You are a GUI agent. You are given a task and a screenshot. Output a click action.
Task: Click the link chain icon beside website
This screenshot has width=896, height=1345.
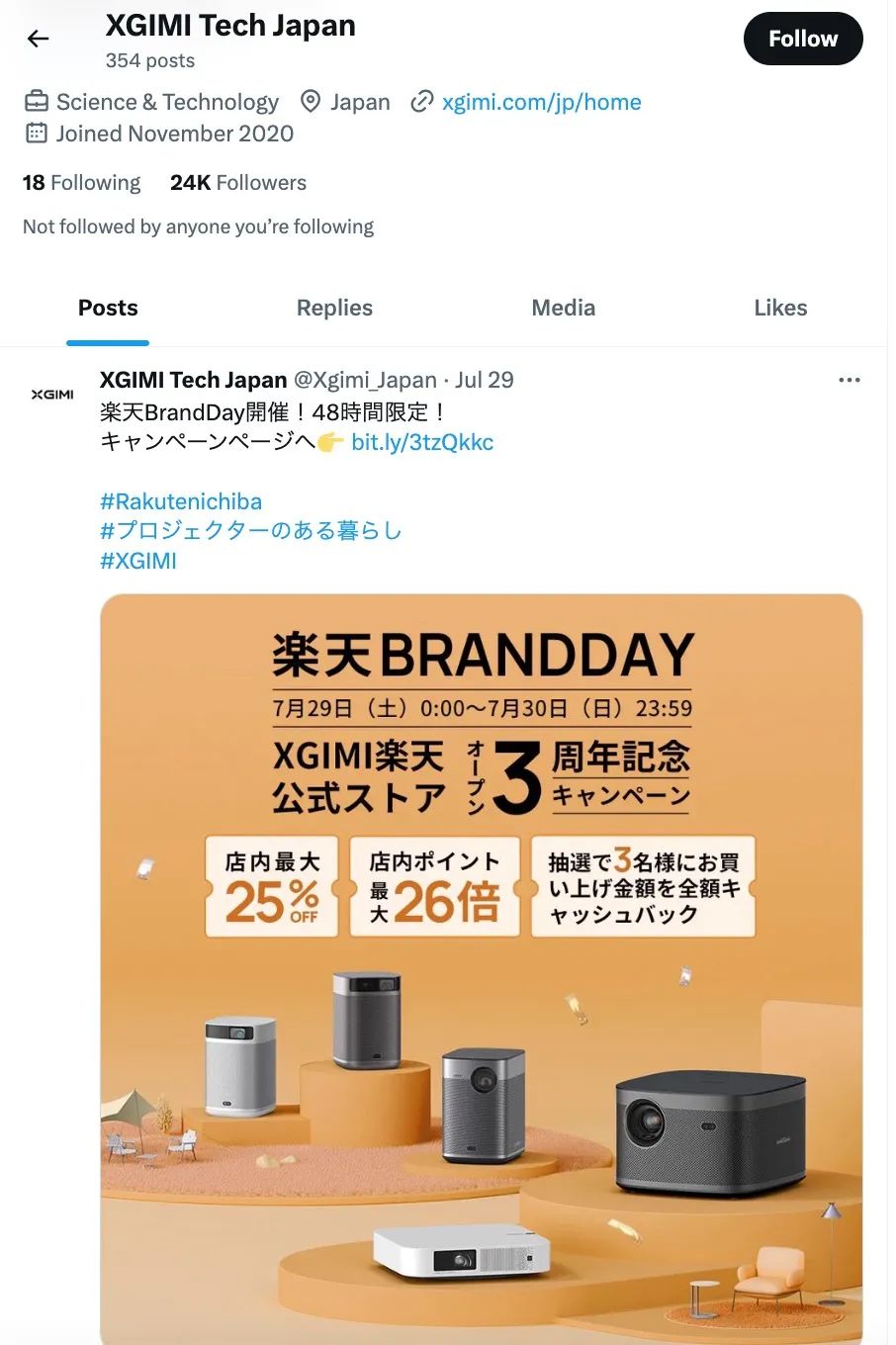(x=422, y=102)
